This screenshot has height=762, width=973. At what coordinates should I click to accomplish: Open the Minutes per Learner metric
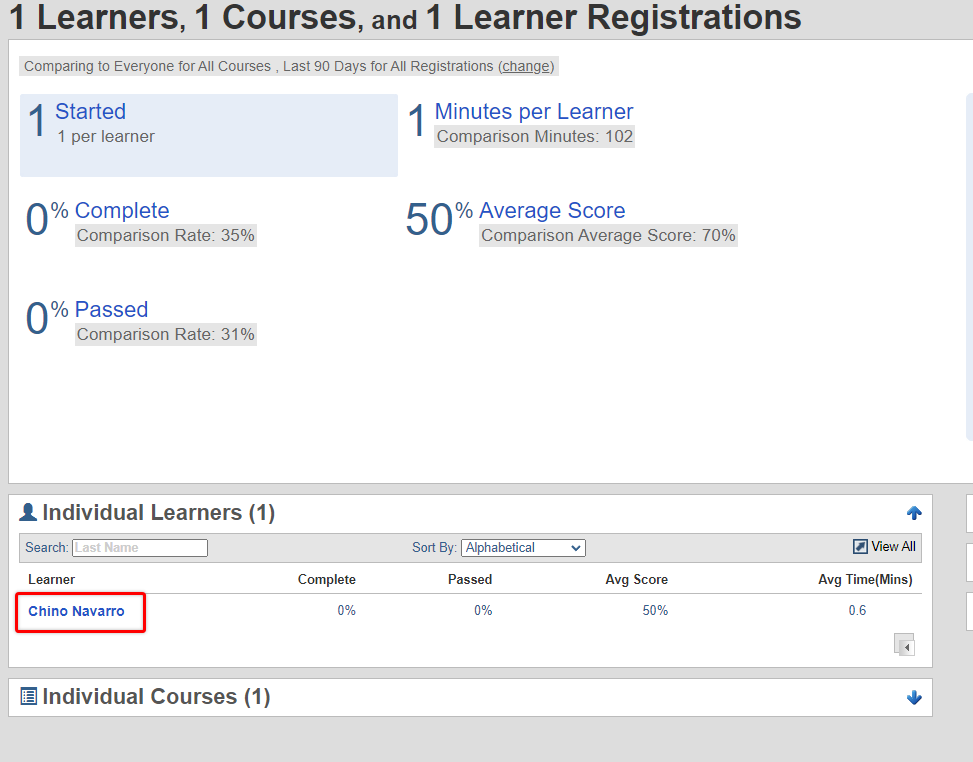[534, 111]
